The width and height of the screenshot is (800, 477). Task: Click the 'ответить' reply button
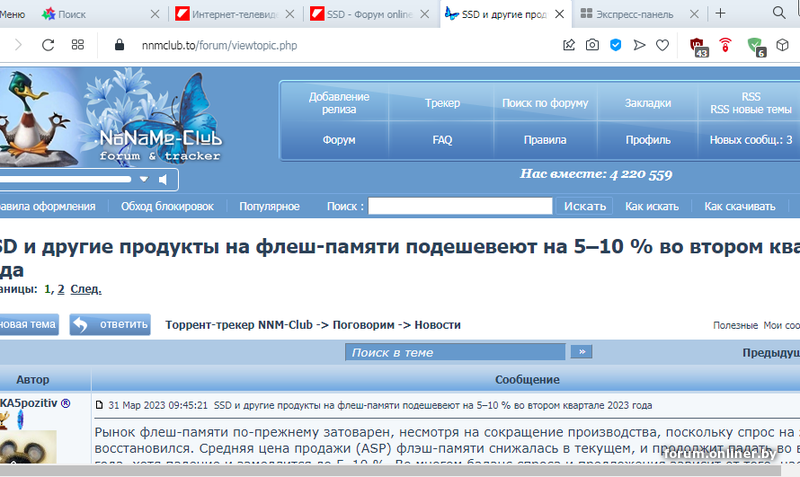(110, 324)
